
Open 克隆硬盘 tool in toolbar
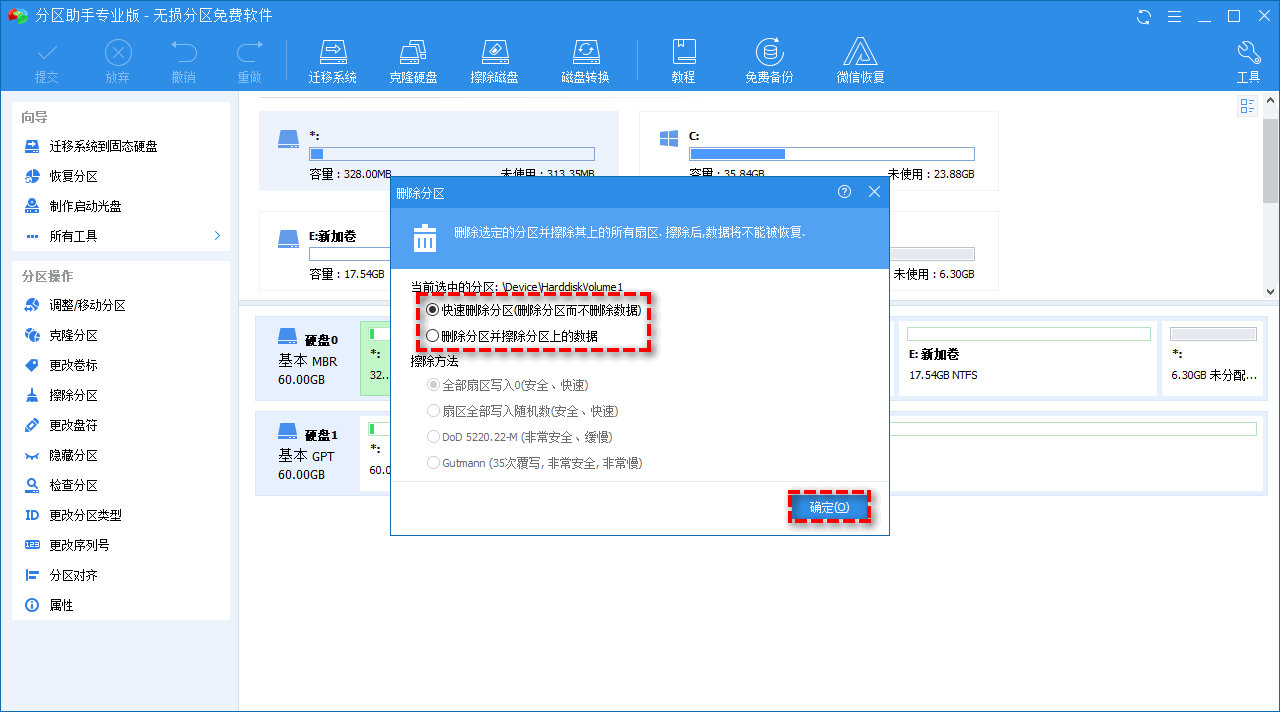[413, 62]
